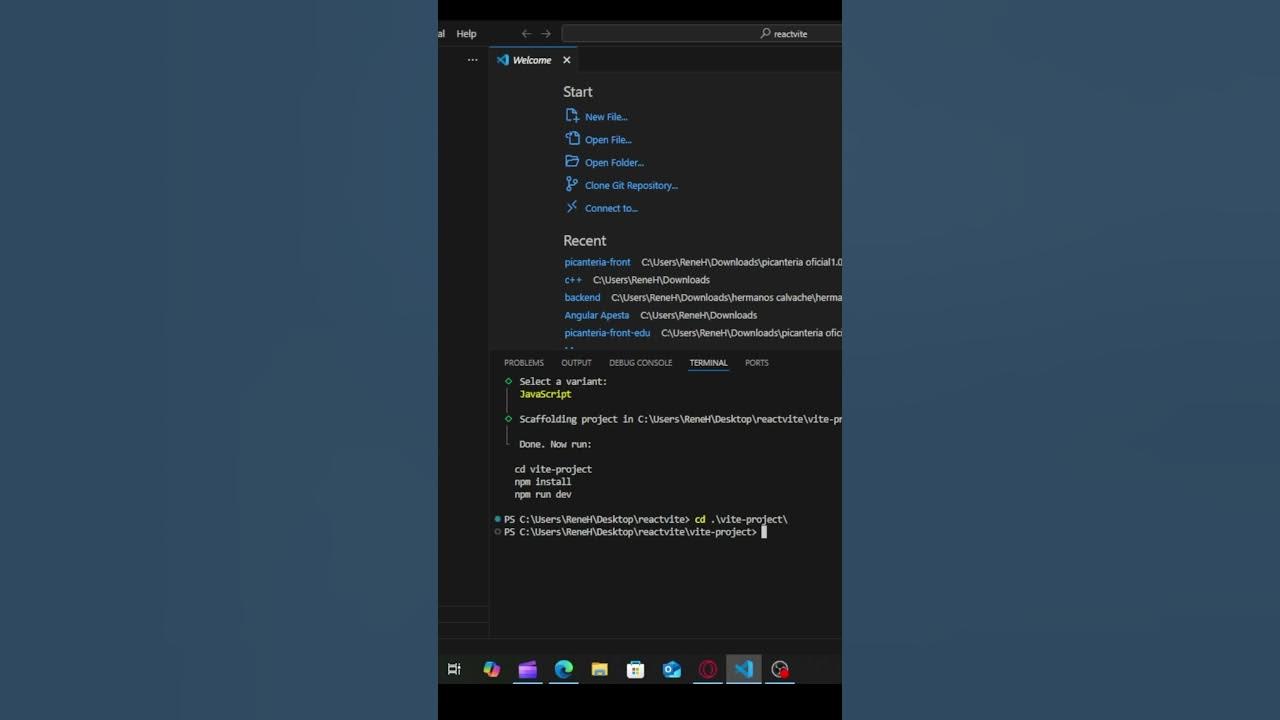Go forward with the navigation arrow
The image size is (1280, 720).
coord(546,34)
